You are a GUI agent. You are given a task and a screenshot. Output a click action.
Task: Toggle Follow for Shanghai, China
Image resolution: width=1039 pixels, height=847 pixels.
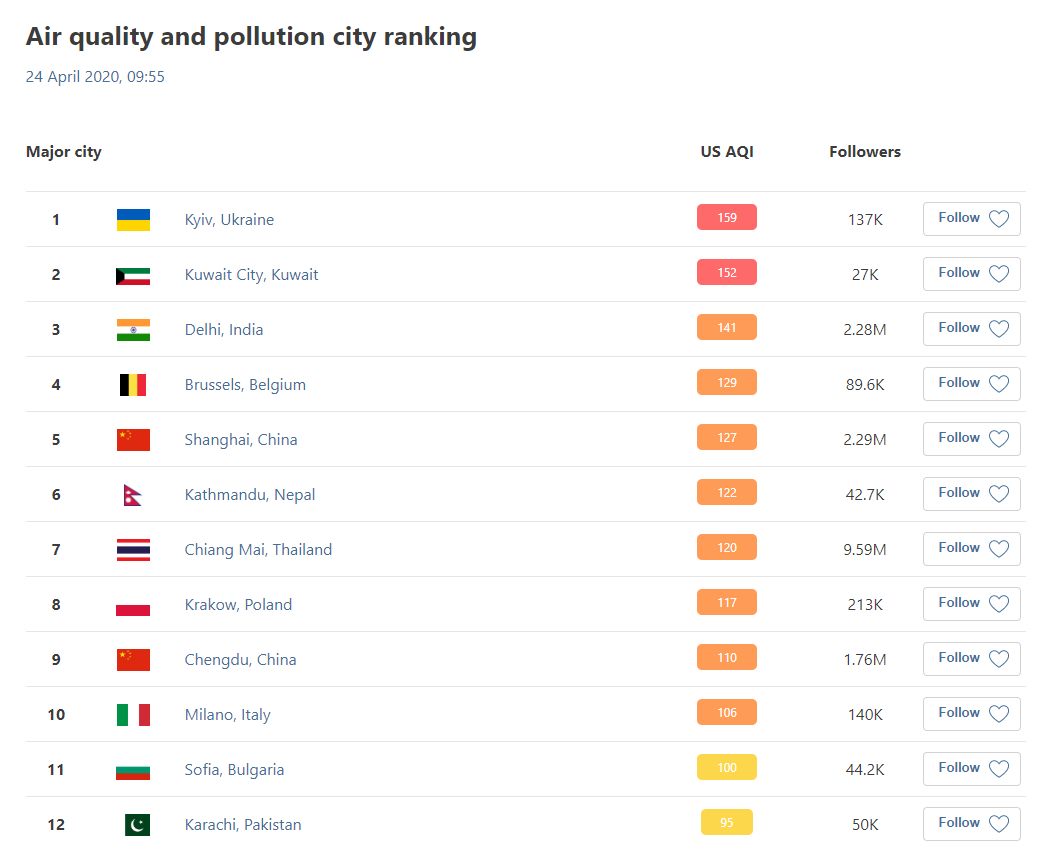[971, 439]
